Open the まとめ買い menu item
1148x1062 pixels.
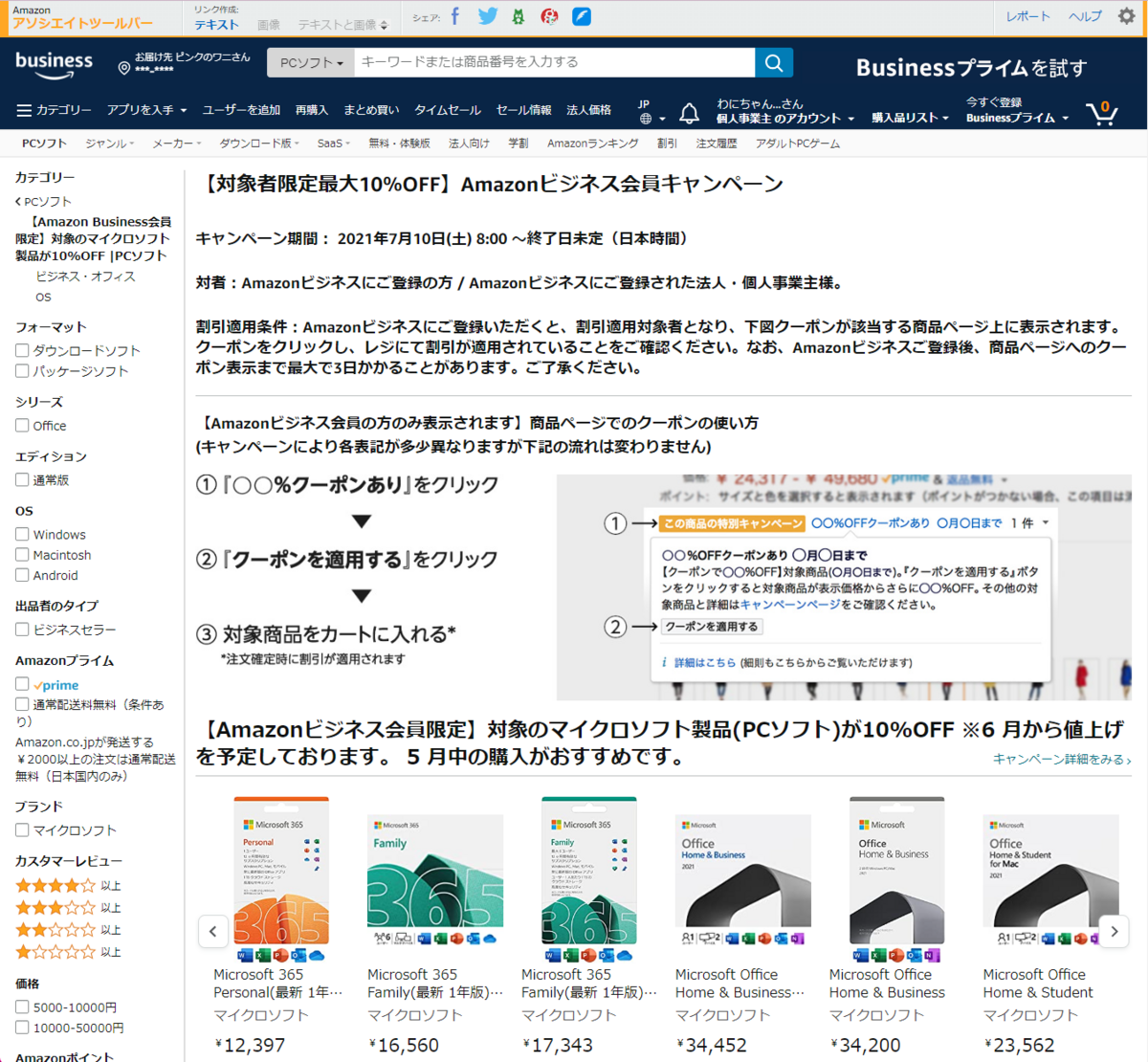tap(371, 110)
